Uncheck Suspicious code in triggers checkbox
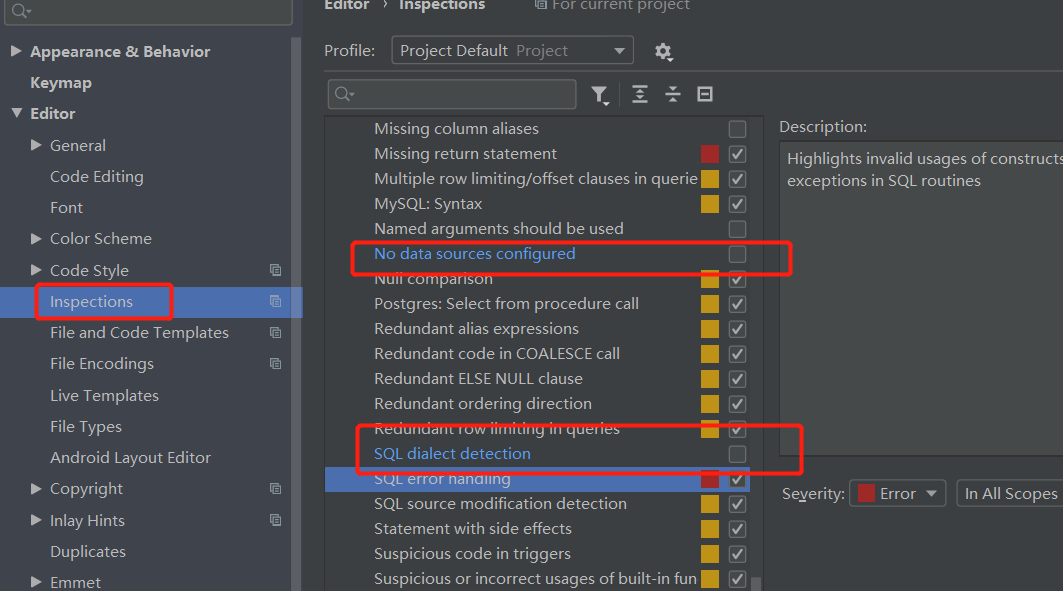This screenshot has width=1063, height=591. pos(737,554)
